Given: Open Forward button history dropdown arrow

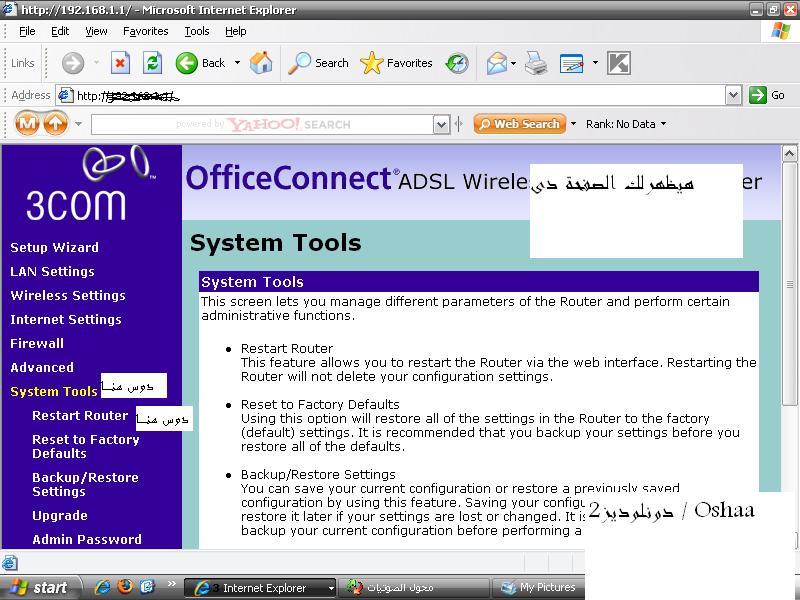Looking at the screenshot, I should (96, 63).
